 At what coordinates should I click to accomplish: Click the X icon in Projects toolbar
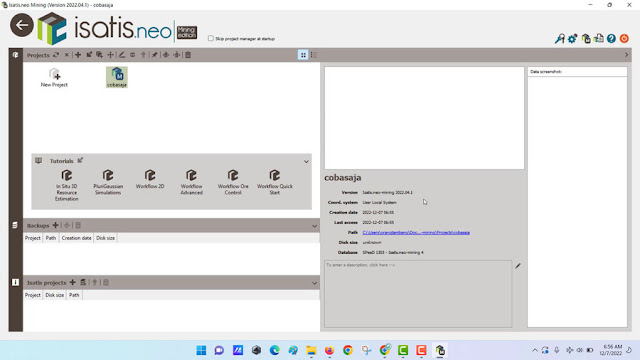67,55
